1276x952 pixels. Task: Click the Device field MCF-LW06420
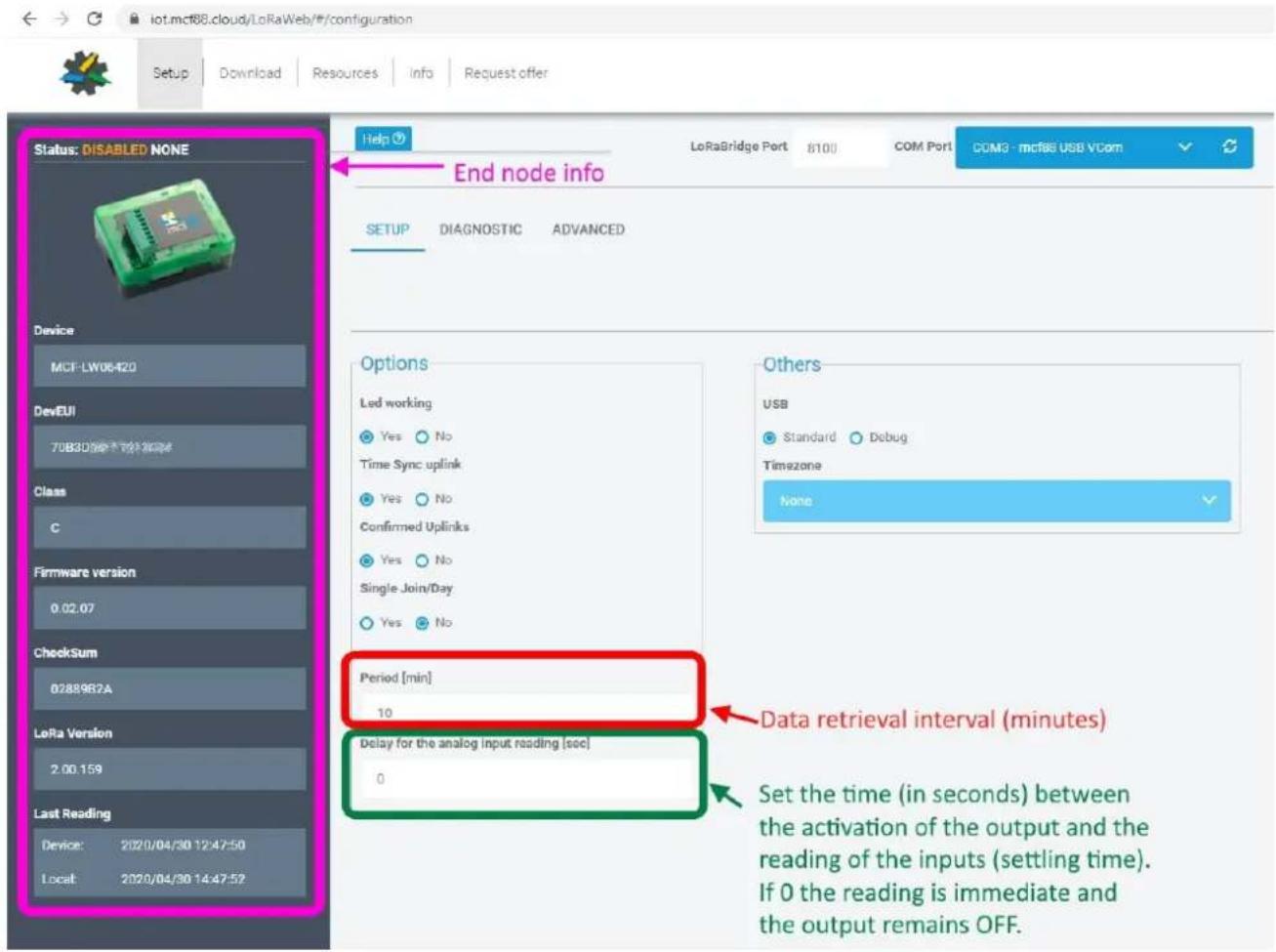(x=169, y=366)
